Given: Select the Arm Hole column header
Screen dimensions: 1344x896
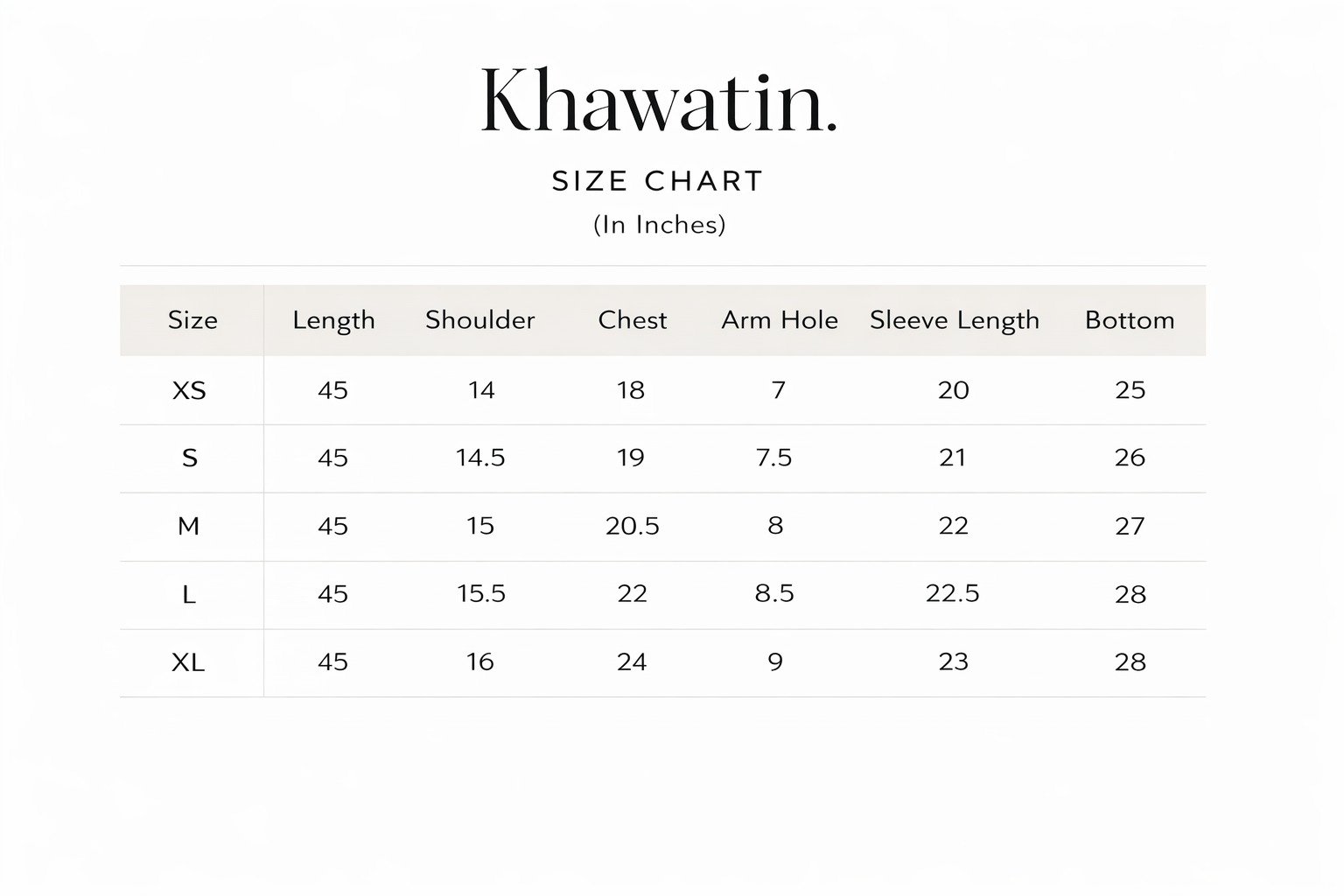Looking at the screenshot, I should (x=779, y=320).
